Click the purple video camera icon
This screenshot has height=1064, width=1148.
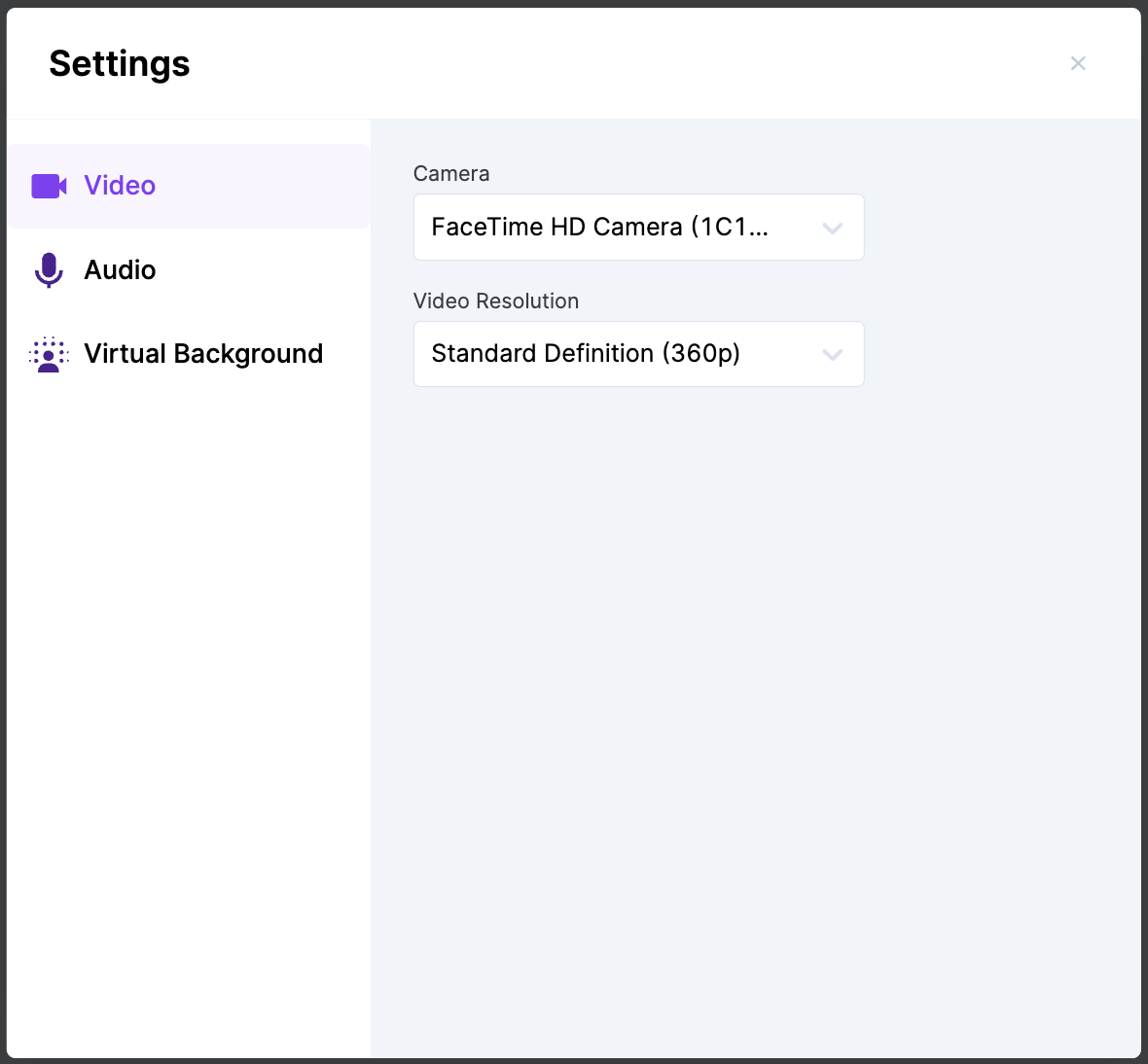[49, 186]
